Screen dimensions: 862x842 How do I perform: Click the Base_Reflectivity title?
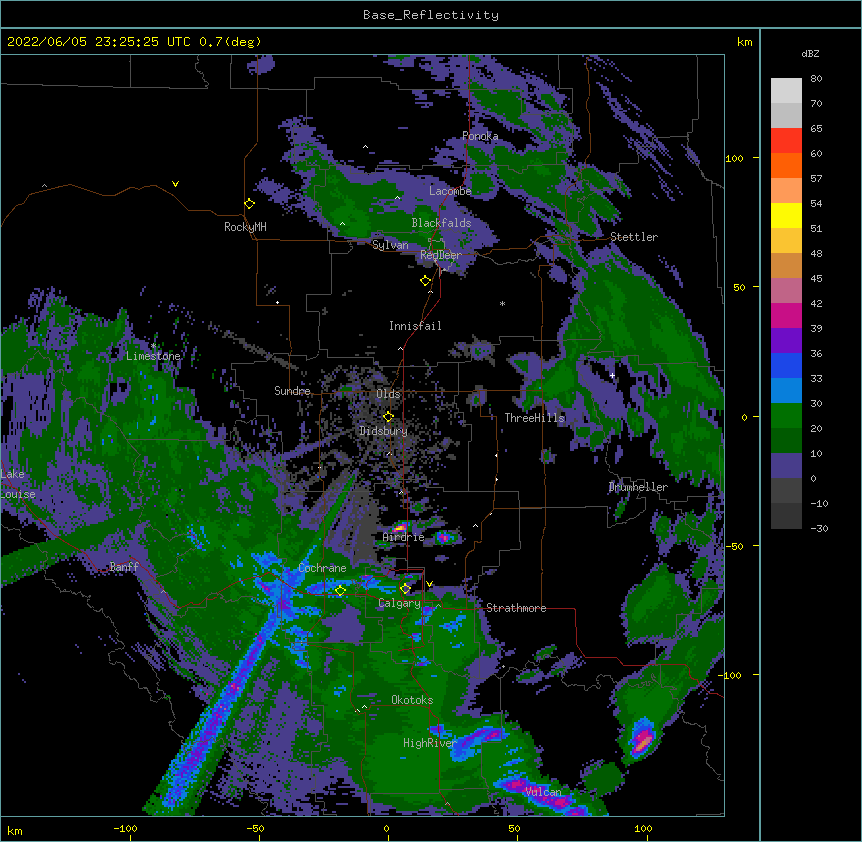pos(431,15)
